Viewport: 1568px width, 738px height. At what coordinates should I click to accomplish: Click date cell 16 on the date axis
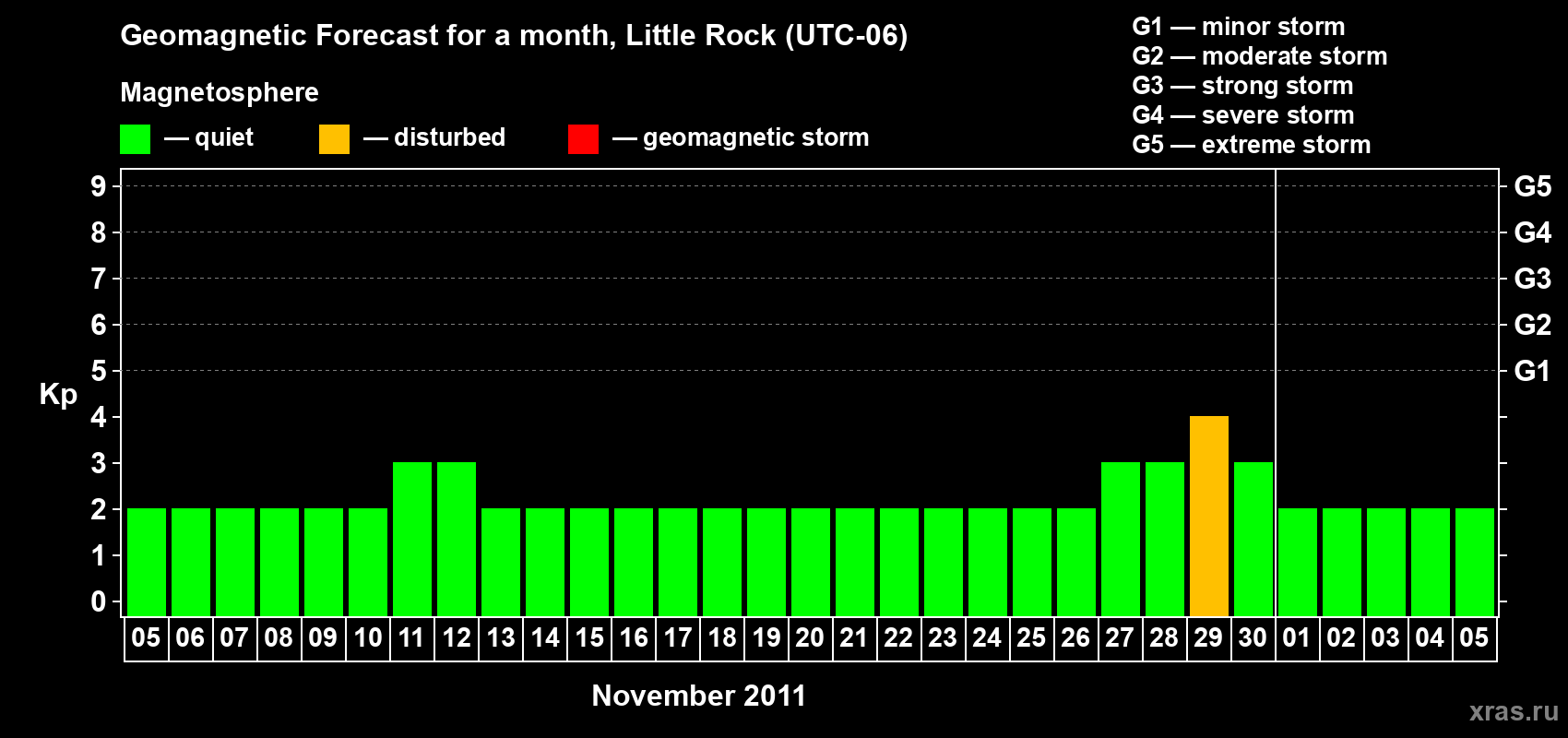[x=633, y=638]
